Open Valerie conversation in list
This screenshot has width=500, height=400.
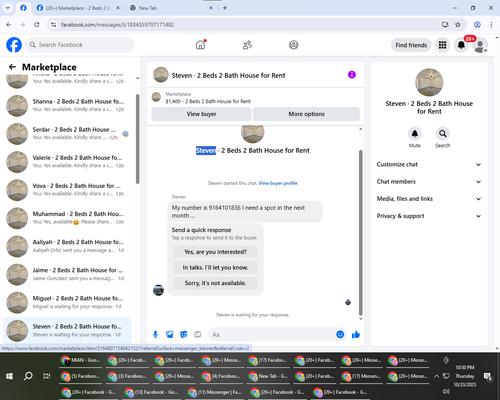pos(67,162)
